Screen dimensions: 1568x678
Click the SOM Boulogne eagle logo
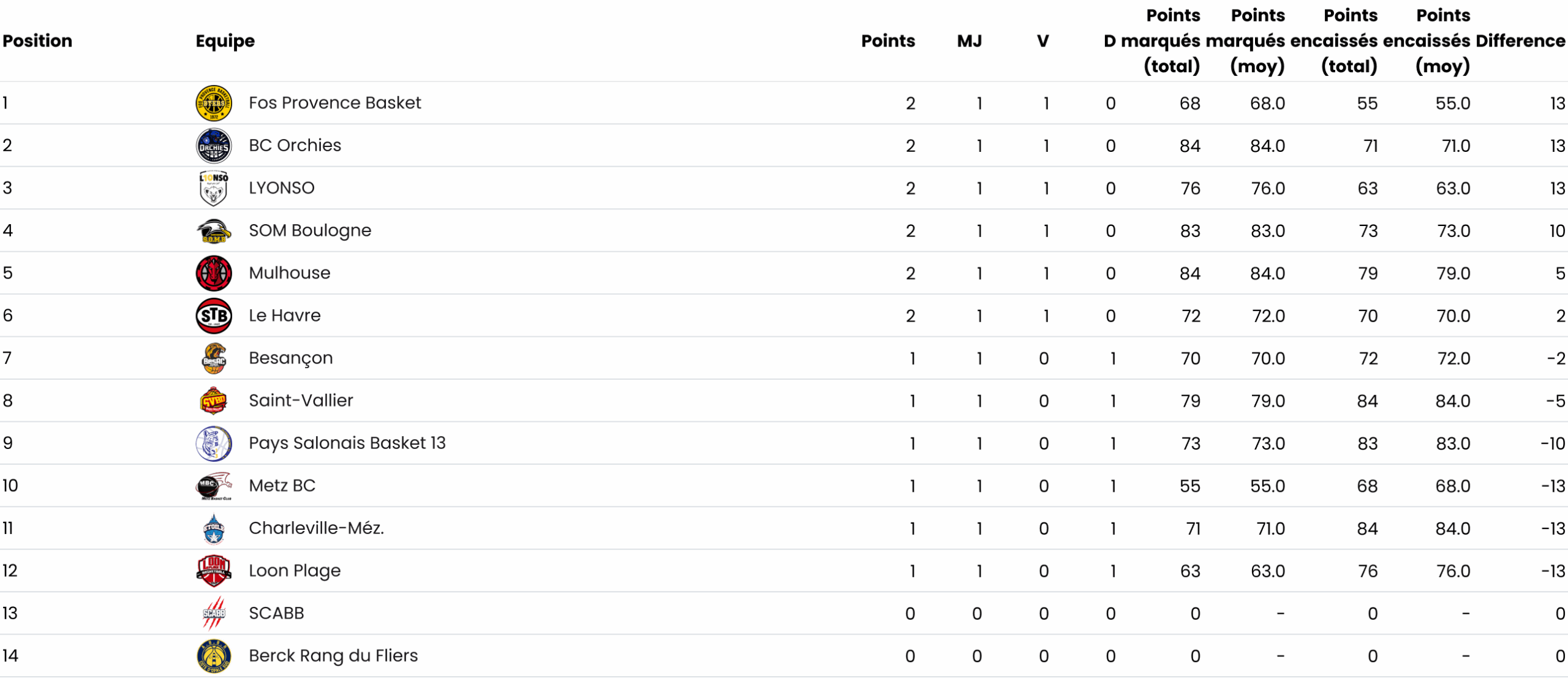(x=213, y=231)
